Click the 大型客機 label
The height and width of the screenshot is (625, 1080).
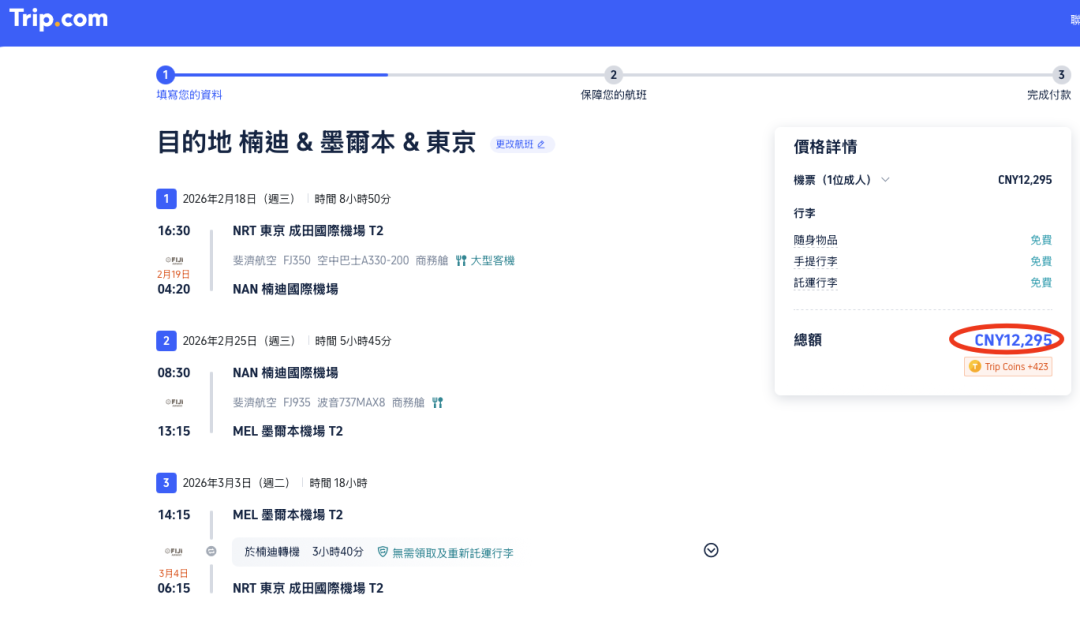[x=492, y=260]
